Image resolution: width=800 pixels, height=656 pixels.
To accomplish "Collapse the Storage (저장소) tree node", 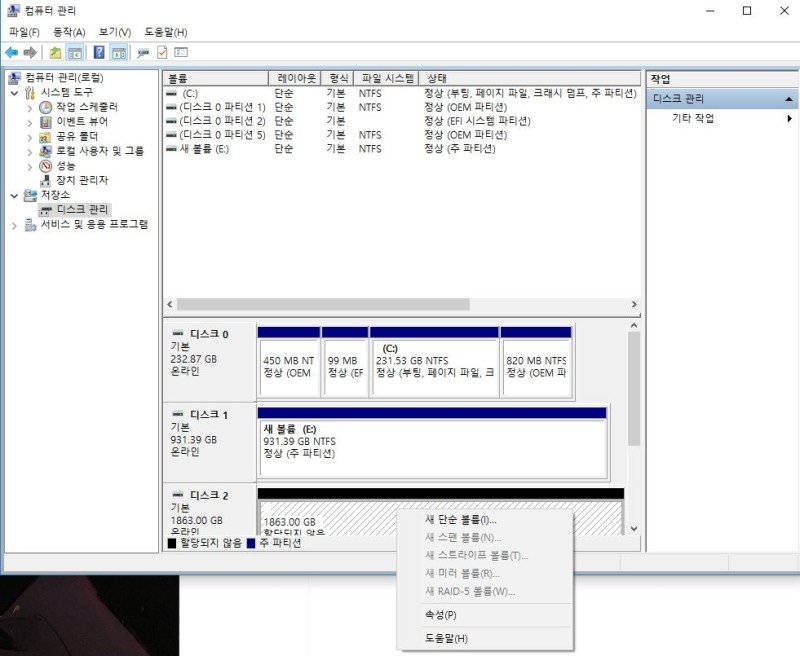I will tap(14, 195).
